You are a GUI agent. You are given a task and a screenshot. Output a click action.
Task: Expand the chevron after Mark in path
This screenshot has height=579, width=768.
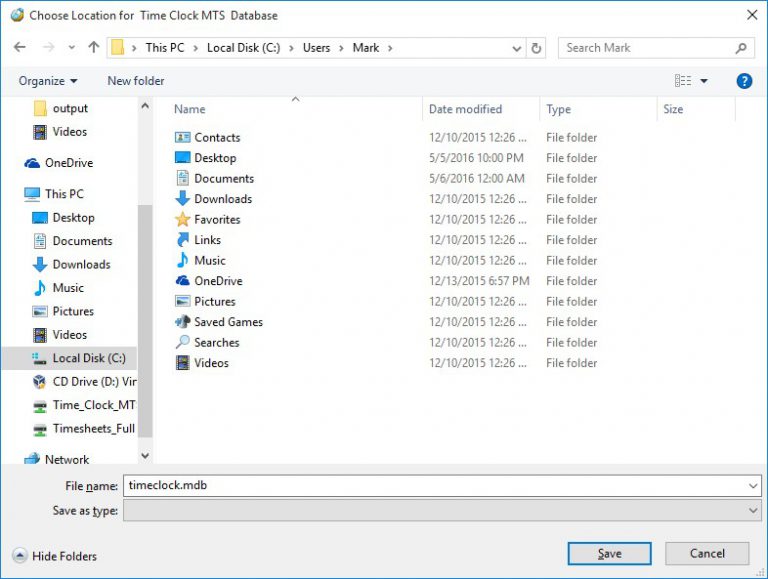click(390, 48)
